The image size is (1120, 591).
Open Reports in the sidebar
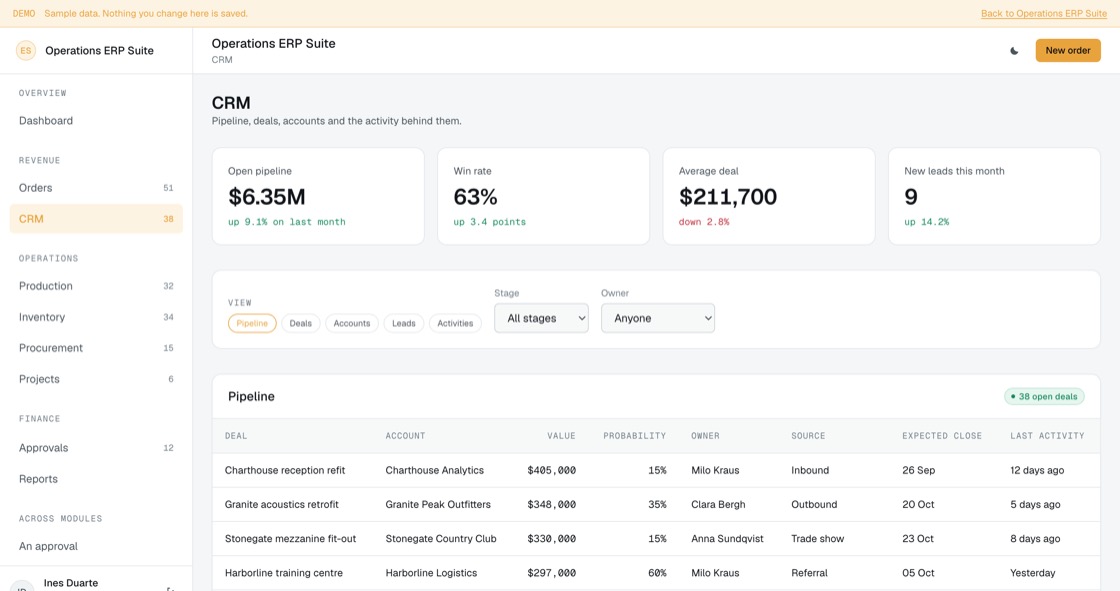pos(96,479)
